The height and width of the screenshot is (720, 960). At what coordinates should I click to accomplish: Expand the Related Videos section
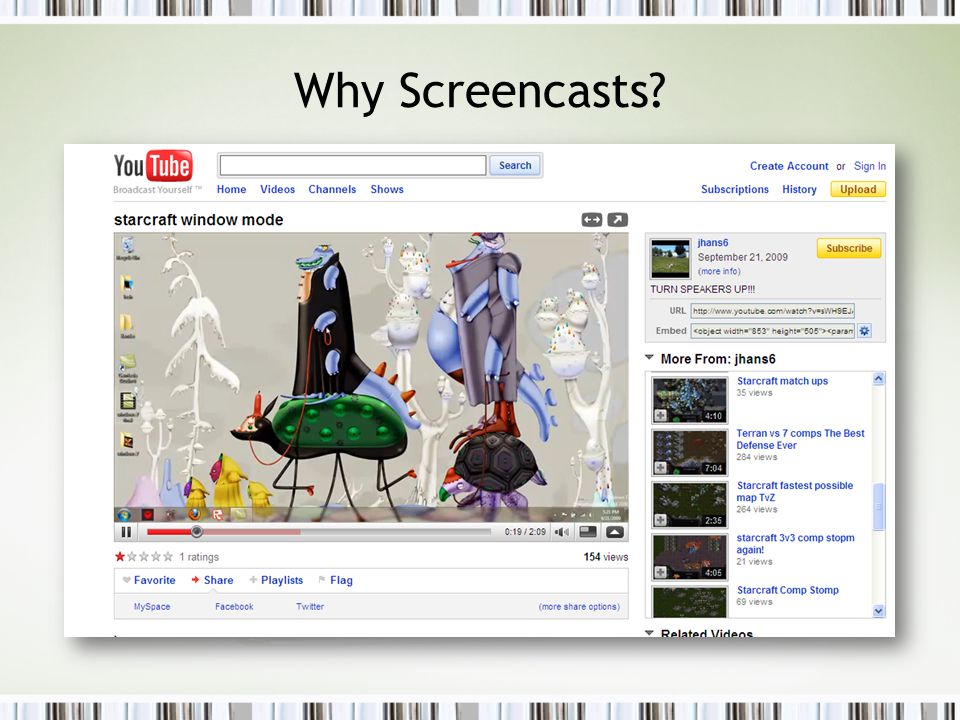650,632
